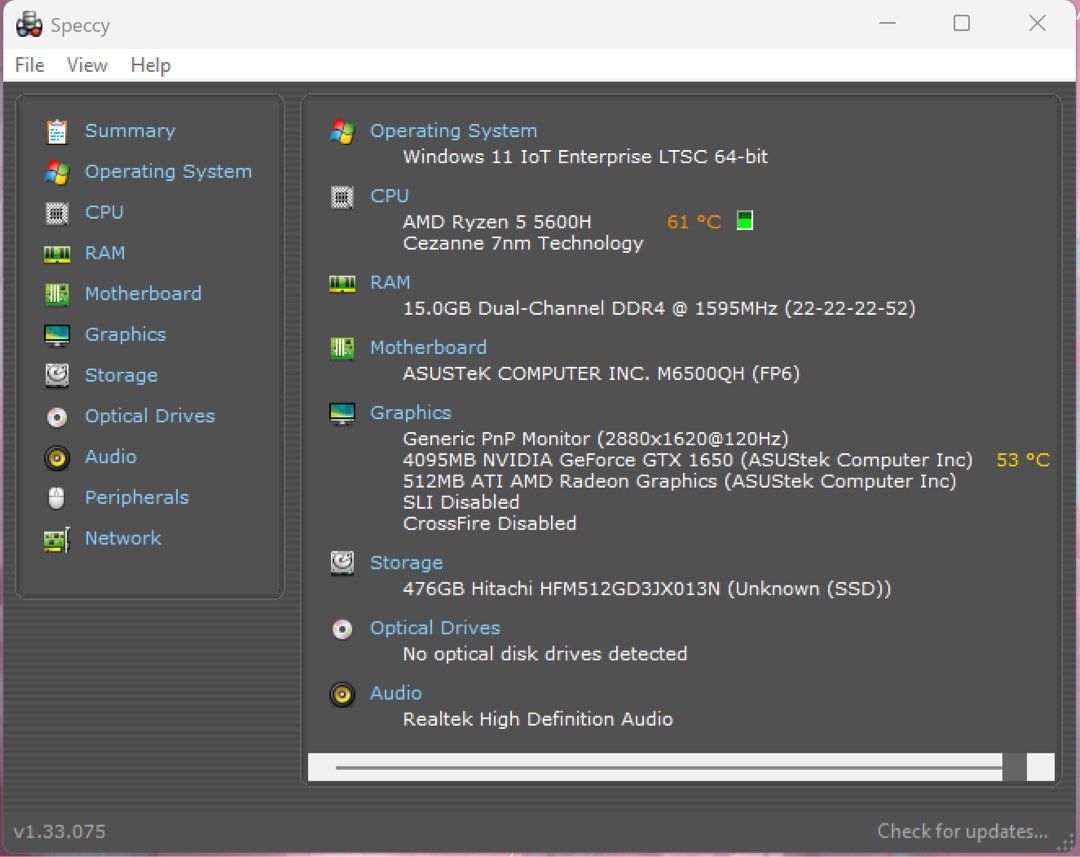
Task: Choose the RAM module icon in the sidebar
Action: [56, 254]
